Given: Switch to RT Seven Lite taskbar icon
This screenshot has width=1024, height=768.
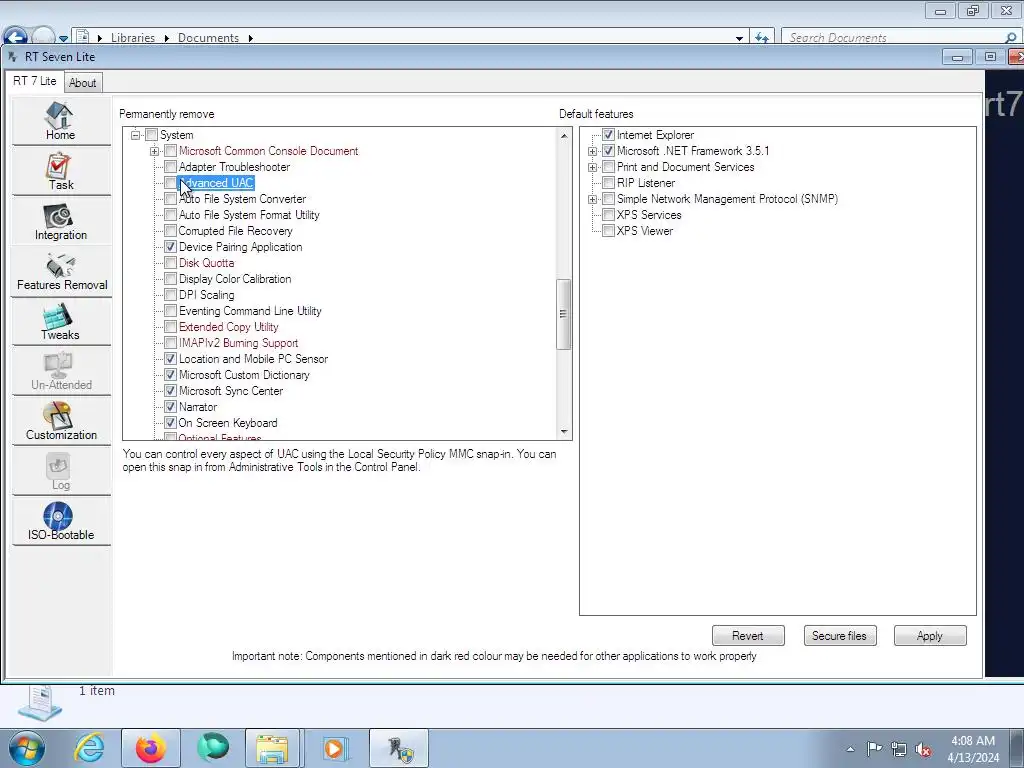Looking at the screenshot, I should (x=399, y=748).
